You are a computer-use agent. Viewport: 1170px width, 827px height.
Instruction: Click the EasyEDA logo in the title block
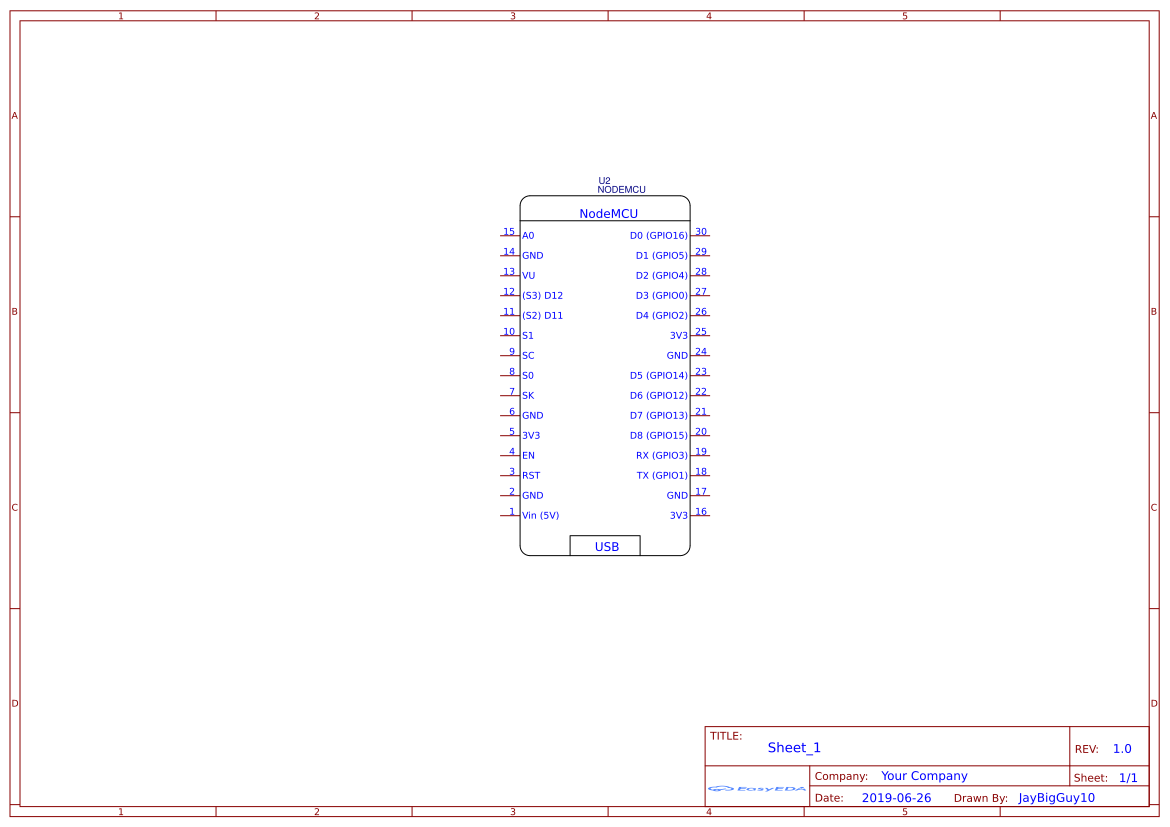pos(757,789)
